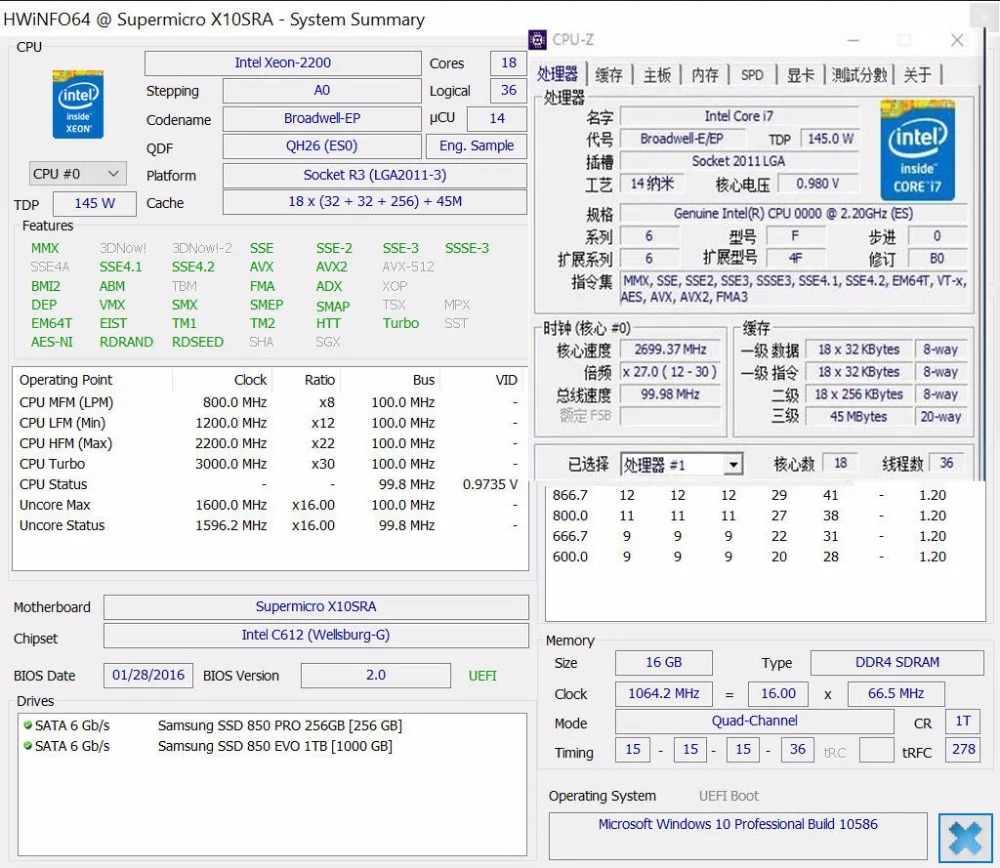Click the 145 W TDP field in HWiNFO
Screen dimensions: 1000x868
(94, 203)
